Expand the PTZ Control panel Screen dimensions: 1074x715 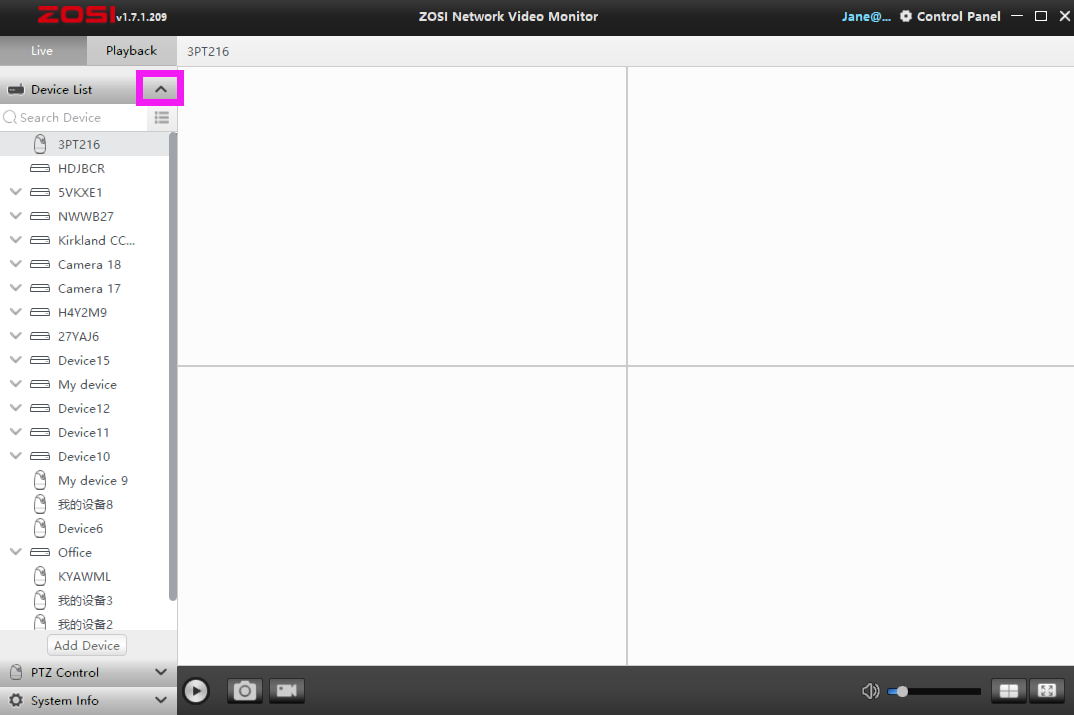[x=161, y=673]
